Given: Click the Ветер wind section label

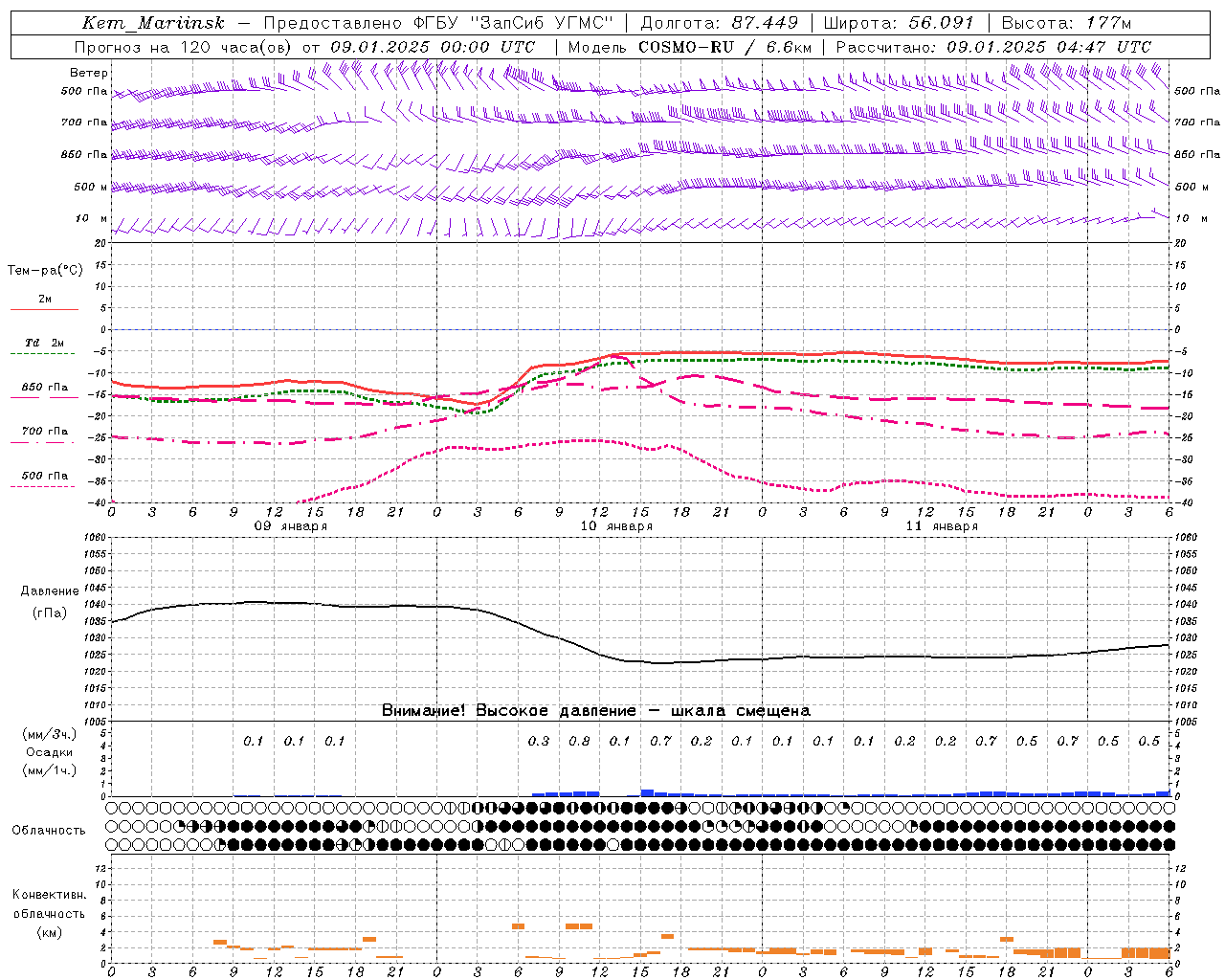Looking at the screenshot, I should pos(89,73).
